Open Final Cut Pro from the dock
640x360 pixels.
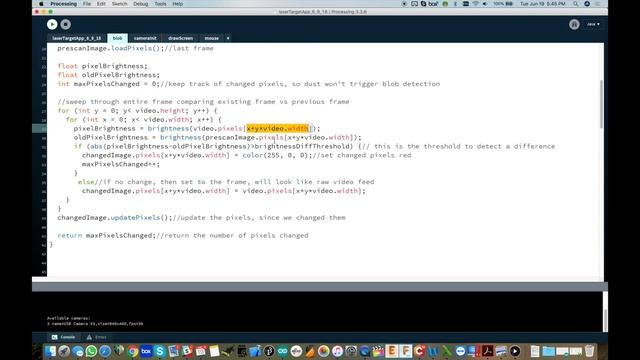[x=378, y=351]
